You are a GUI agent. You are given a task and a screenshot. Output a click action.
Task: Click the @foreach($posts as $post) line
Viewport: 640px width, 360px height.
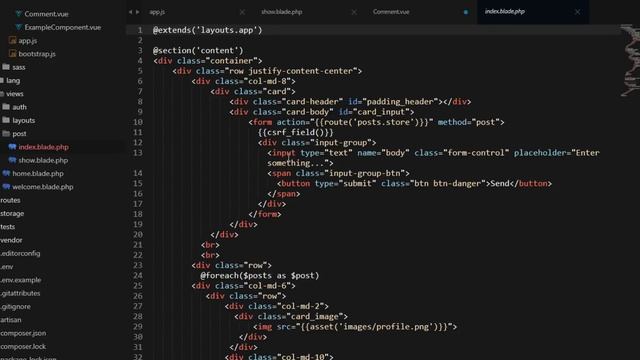point(260,276)
